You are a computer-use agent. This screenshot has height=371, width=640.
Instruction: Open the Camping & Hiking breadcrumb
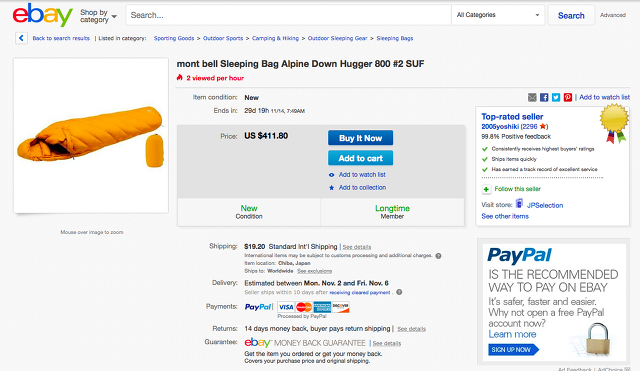coord(275,38)
